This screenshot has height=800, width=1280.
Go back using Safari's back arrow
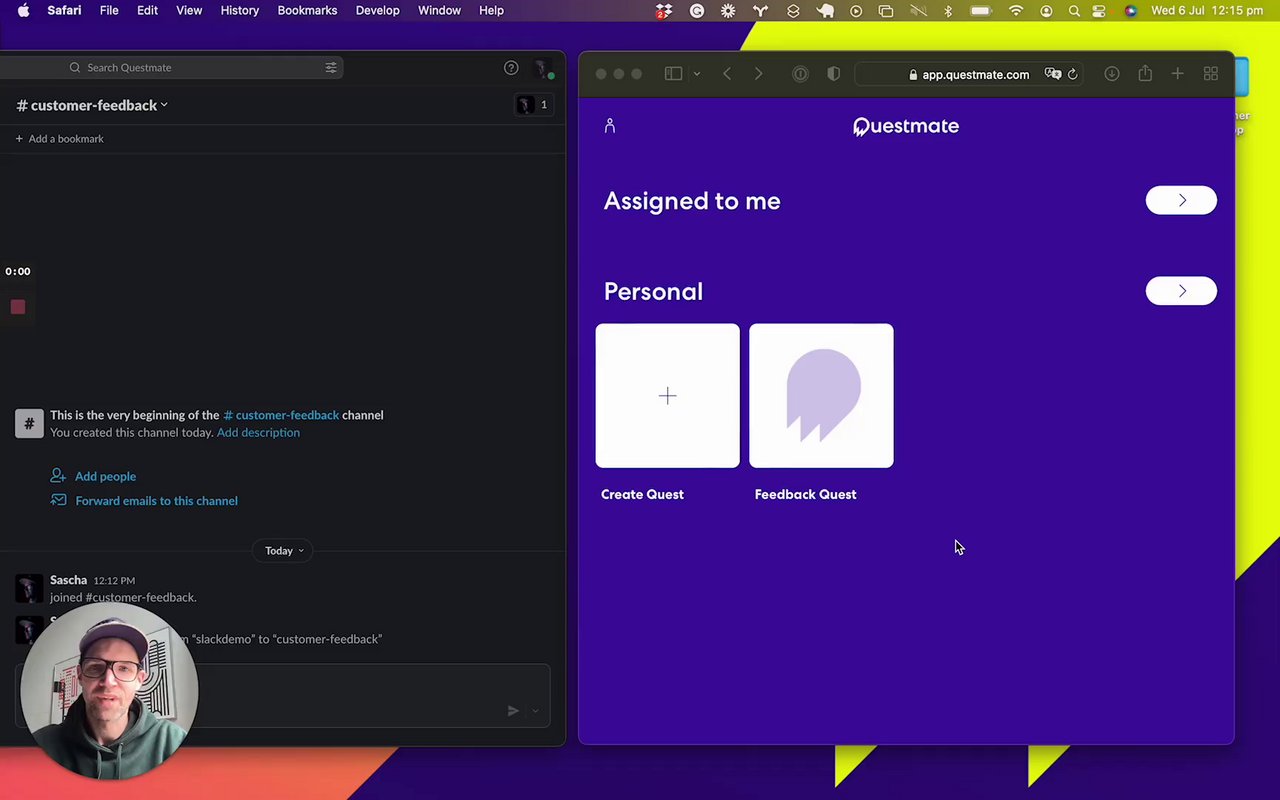pyautogui.click(x=727, y=74)
